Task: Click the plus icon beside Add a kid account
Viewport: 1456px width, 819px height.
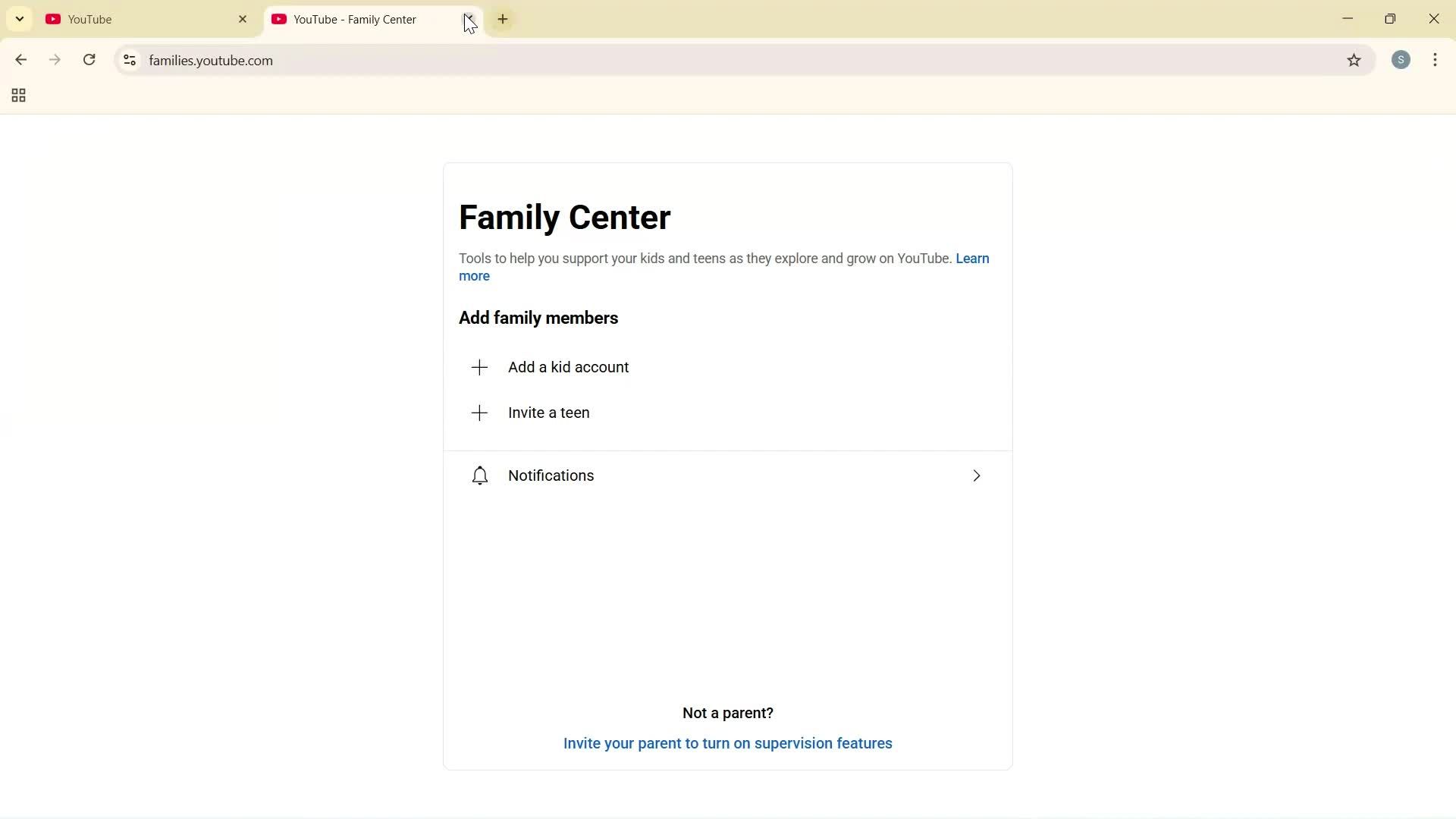Action: pos(479,367)
